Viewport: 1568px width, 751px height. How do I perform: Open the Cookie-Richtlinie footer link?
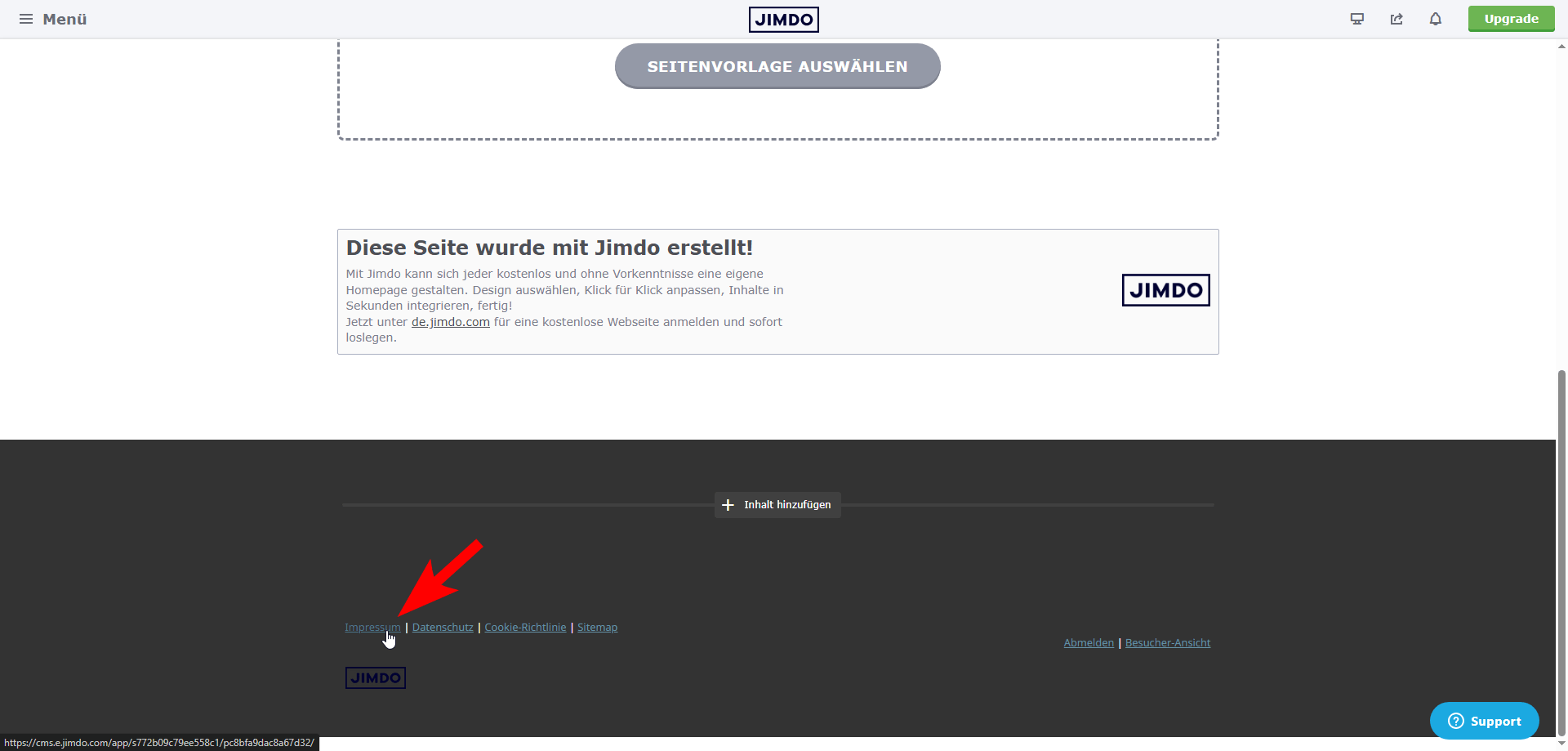point(525,628)
